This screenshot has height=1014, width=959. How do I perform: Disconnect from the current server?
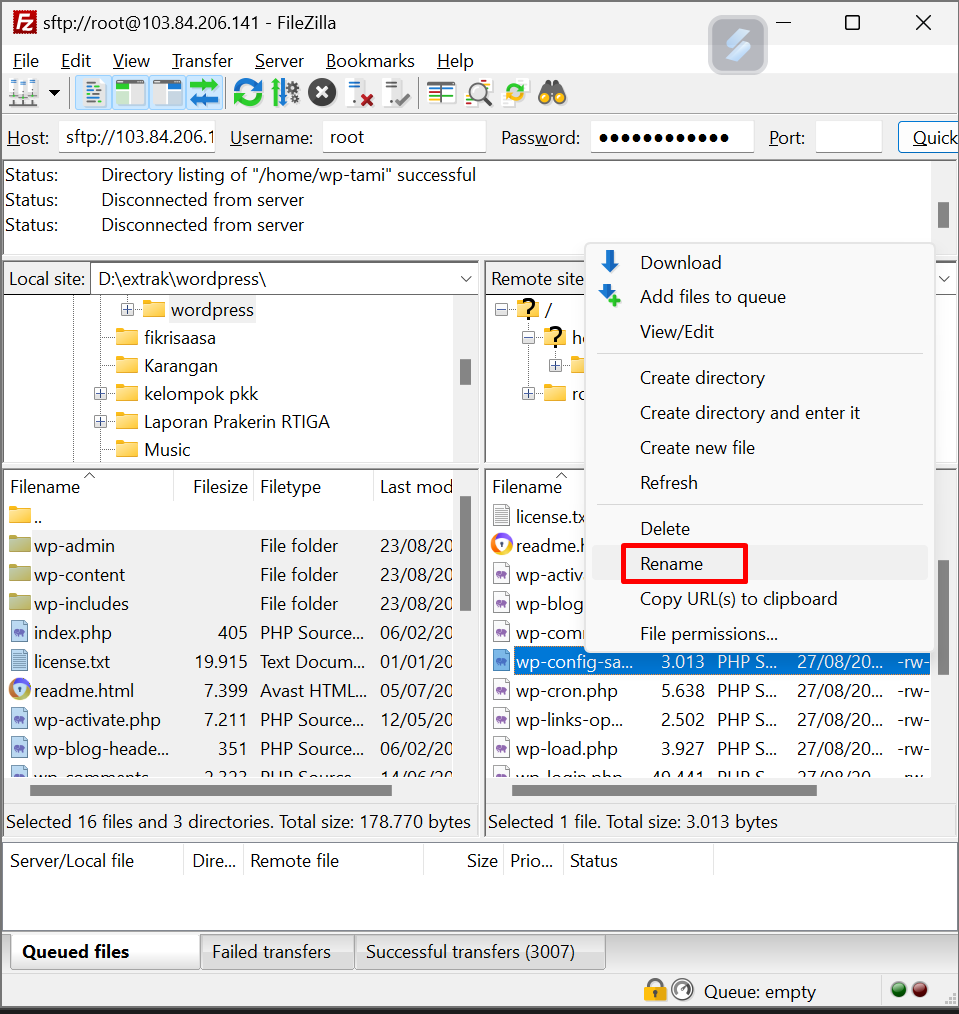point(360,94)
